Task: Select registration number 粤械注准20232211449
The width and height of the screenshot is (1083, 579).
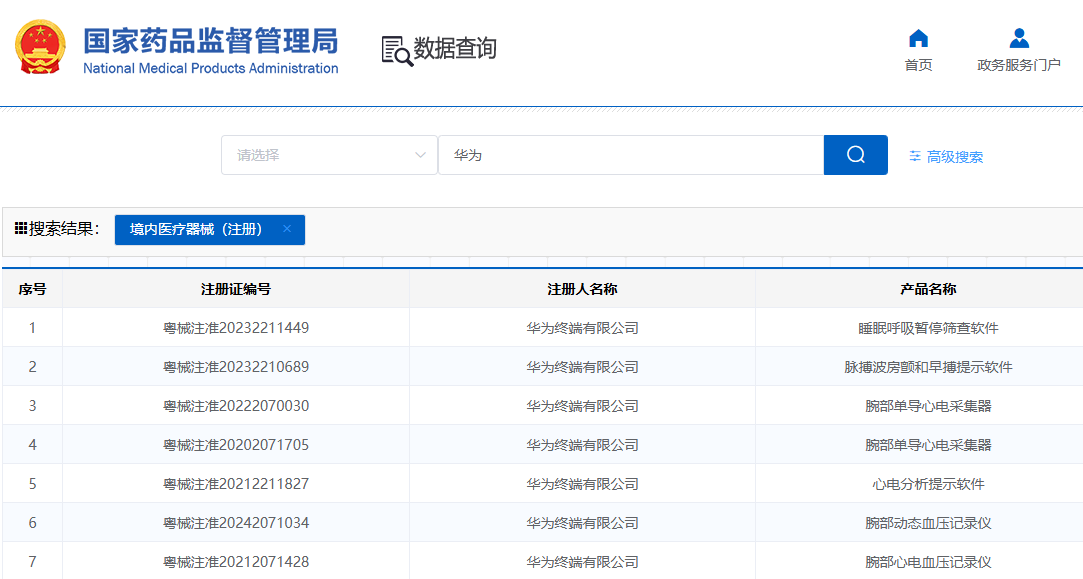Action: [x=236, y=328]
